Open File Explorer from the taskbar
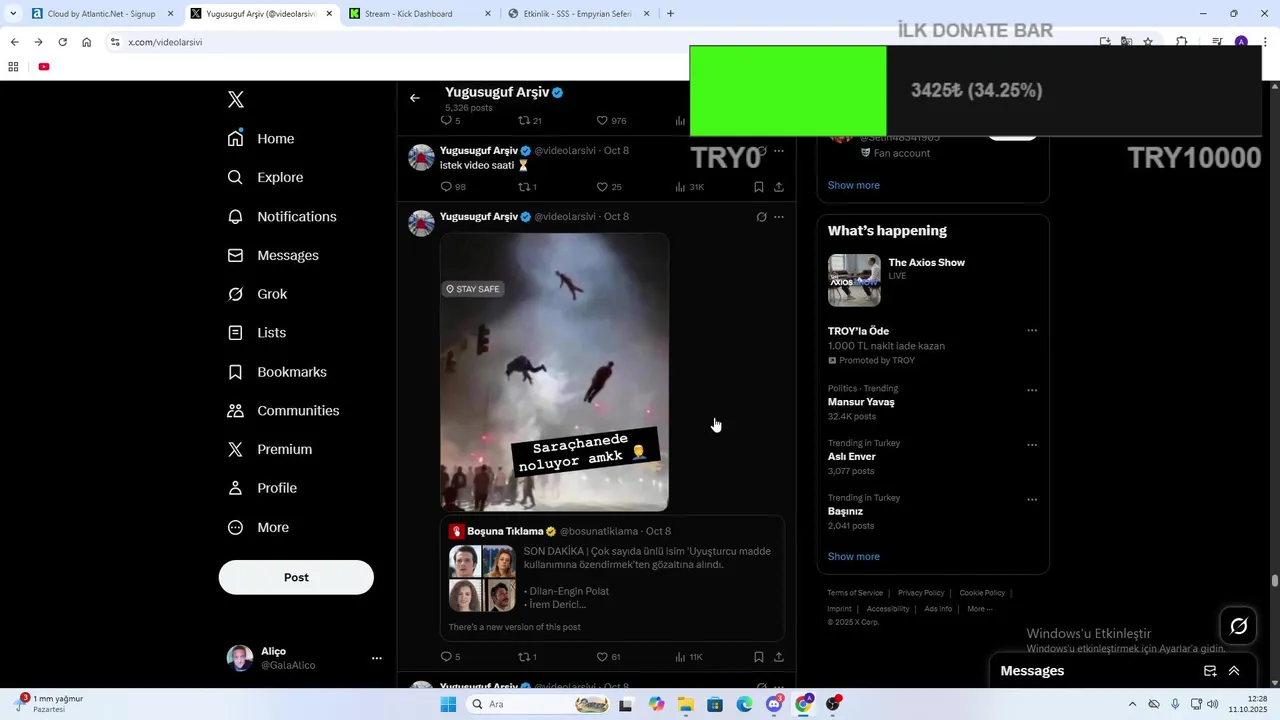The height and width of the screenshot is (720, 1280). pyautogui.click(x=686, y=704)
